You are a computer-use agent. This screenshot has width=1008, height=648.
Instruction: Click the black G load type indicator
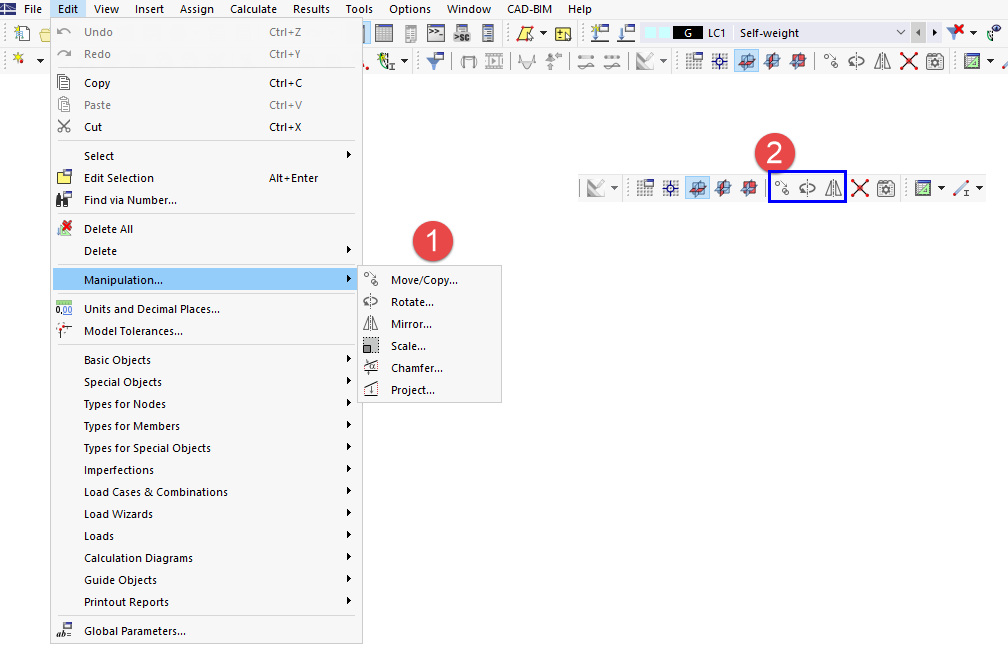point(688,31)
